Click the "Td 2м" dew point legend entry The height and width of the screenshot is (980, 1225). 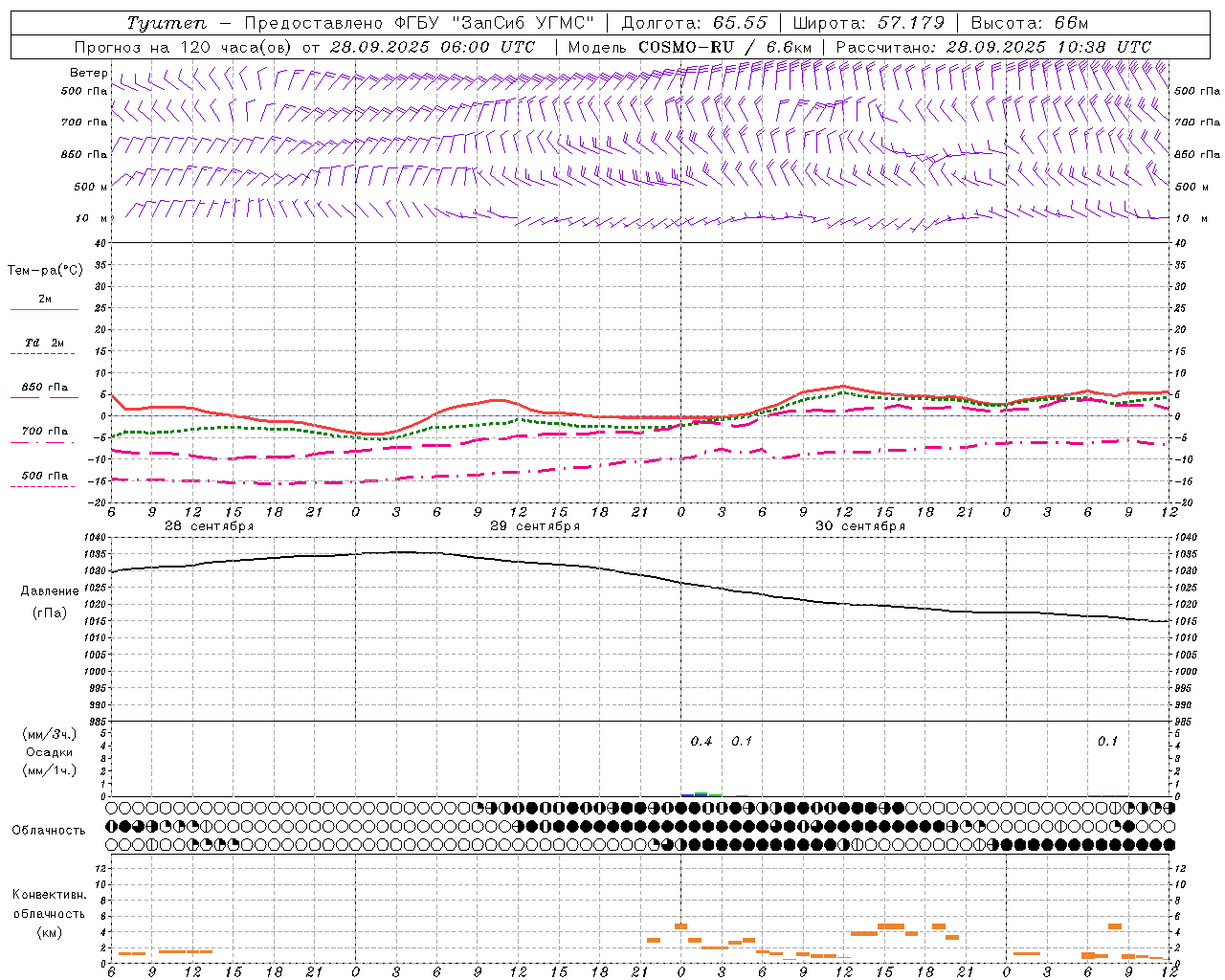pyautogui.click(x=45, y=343)
